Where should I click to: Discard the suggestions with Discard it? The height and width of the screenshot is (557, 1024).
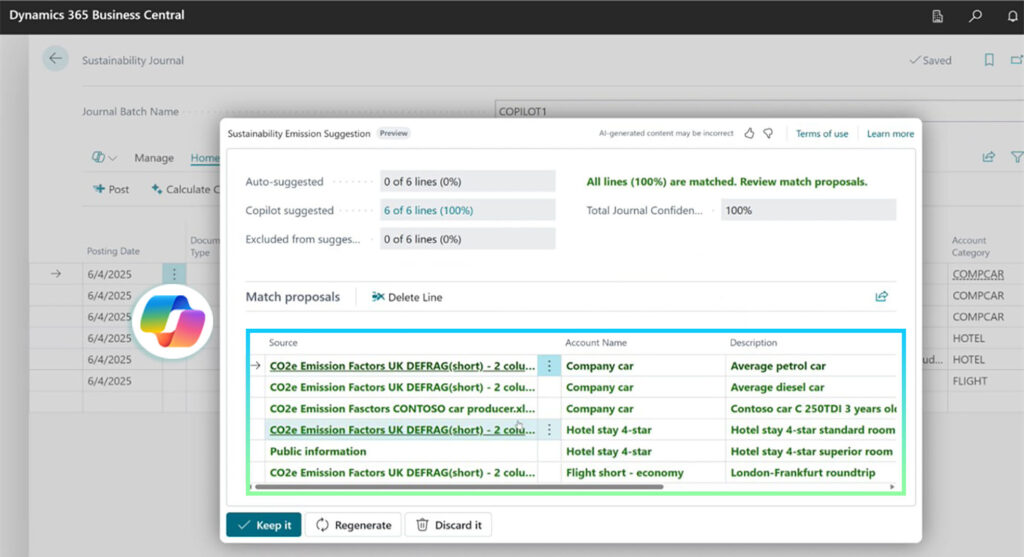tap(448, 525)
